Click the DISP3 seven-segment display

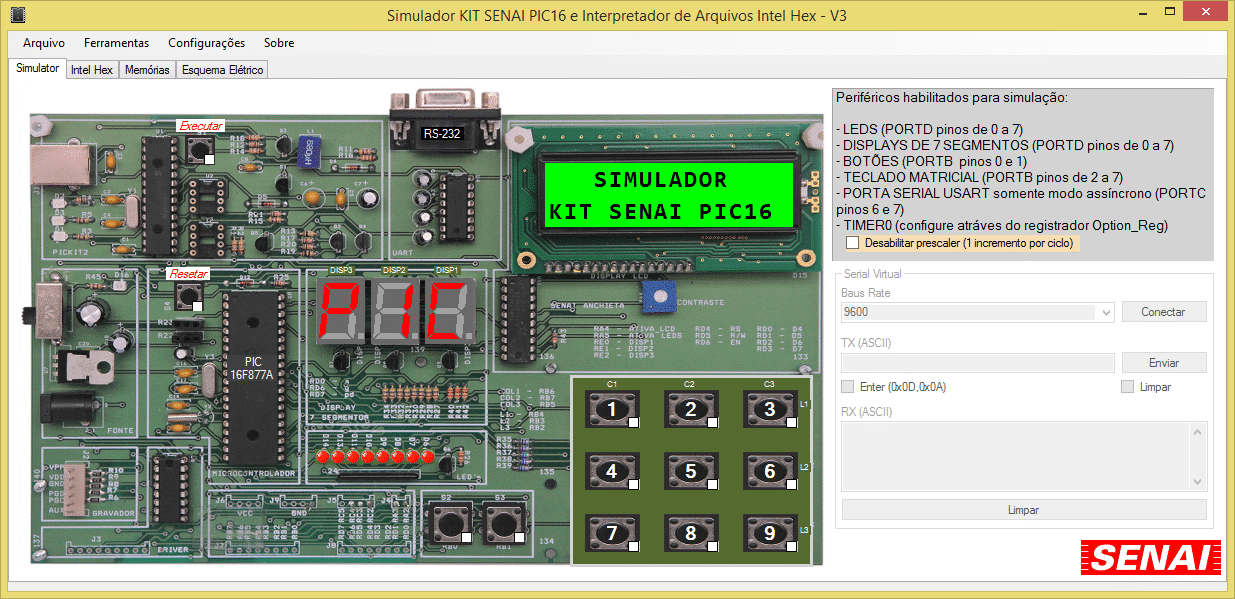tap(339, 310)
